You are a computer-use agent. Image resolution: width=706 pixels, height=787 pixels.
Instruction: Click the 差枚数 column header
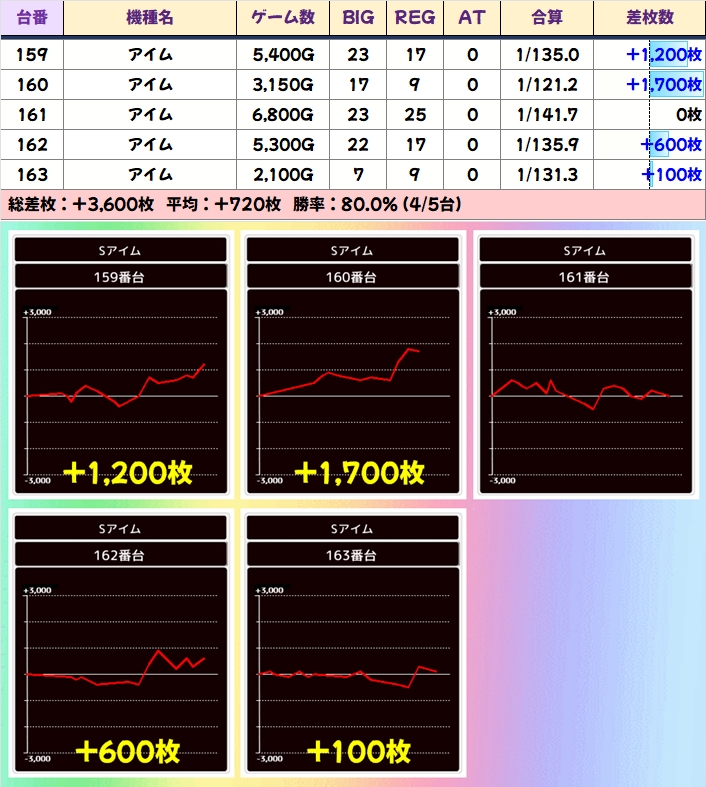[649, 17]
